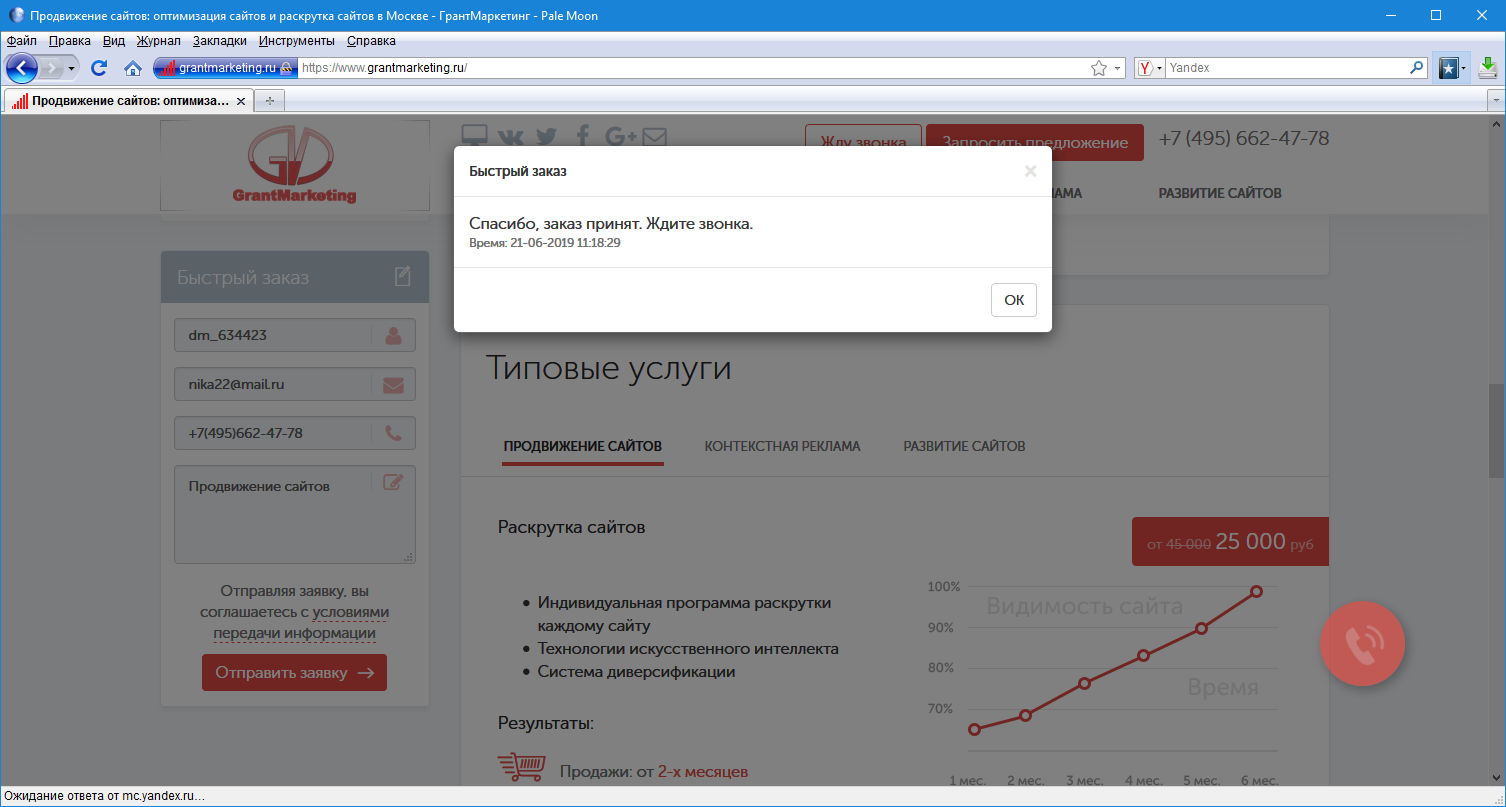
Task: Click the handset icon in the phone field
Action: 394,434
